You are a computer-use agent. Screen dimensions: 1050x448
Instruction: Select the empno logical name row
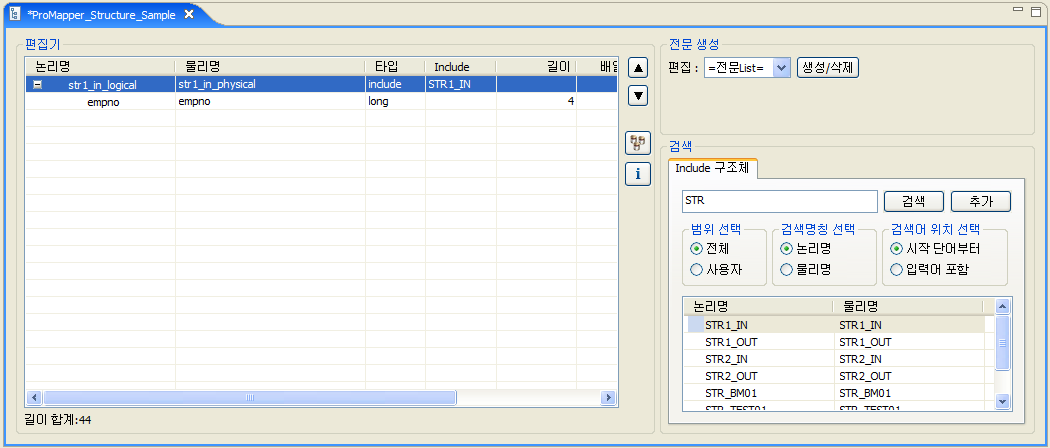103,102
